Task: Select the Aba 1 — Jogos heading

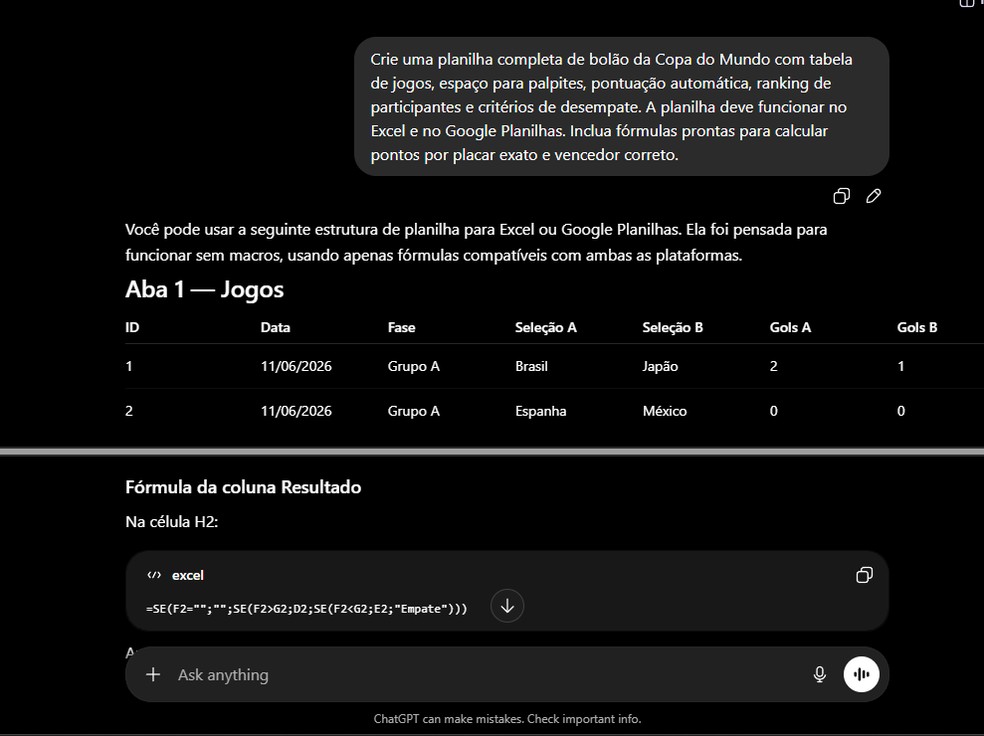Action: [x=205, y=289]
